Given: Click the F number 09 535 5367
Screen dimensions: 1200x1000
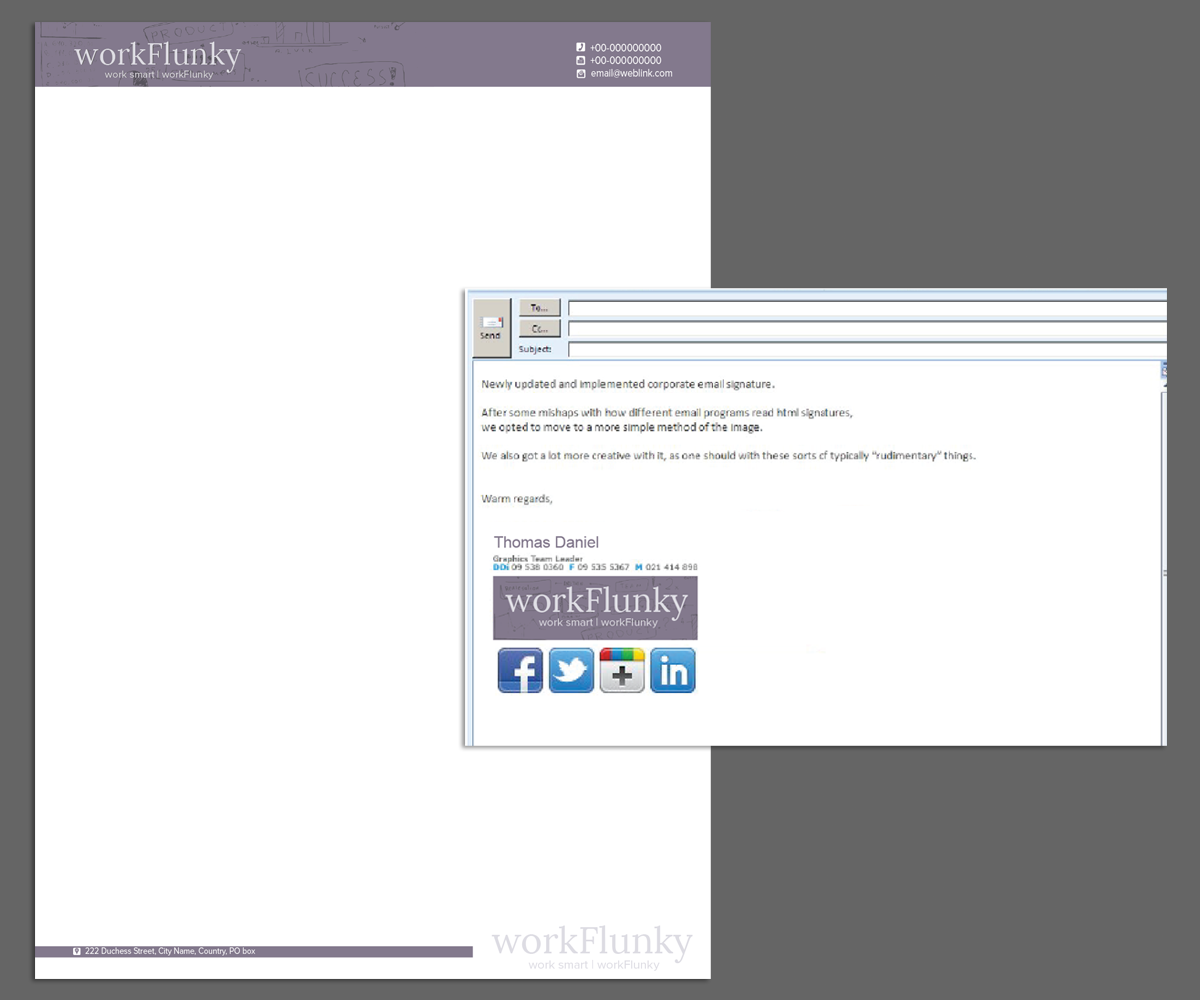Looking at the screenshot, I should pyautogui.click(x=603, y=567).
